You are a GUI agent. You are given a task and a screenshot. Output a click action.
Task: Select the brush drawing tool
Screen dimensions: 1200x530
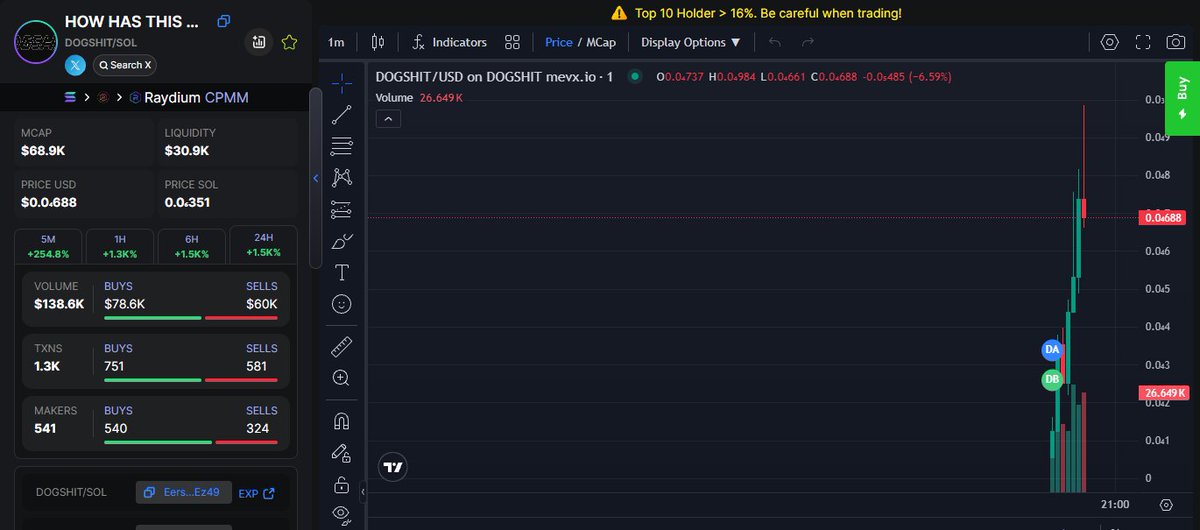341,241
